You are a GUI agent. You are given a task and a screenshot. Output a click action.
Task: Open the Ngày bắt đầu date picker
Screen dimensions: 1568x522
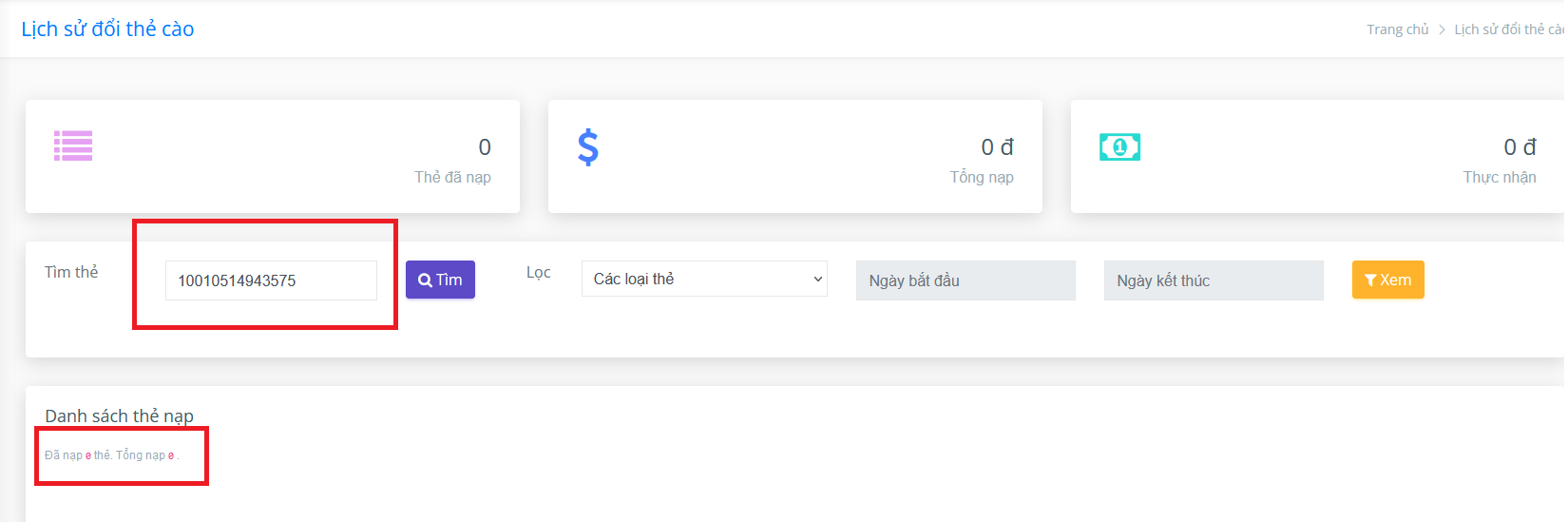point(966,280)
